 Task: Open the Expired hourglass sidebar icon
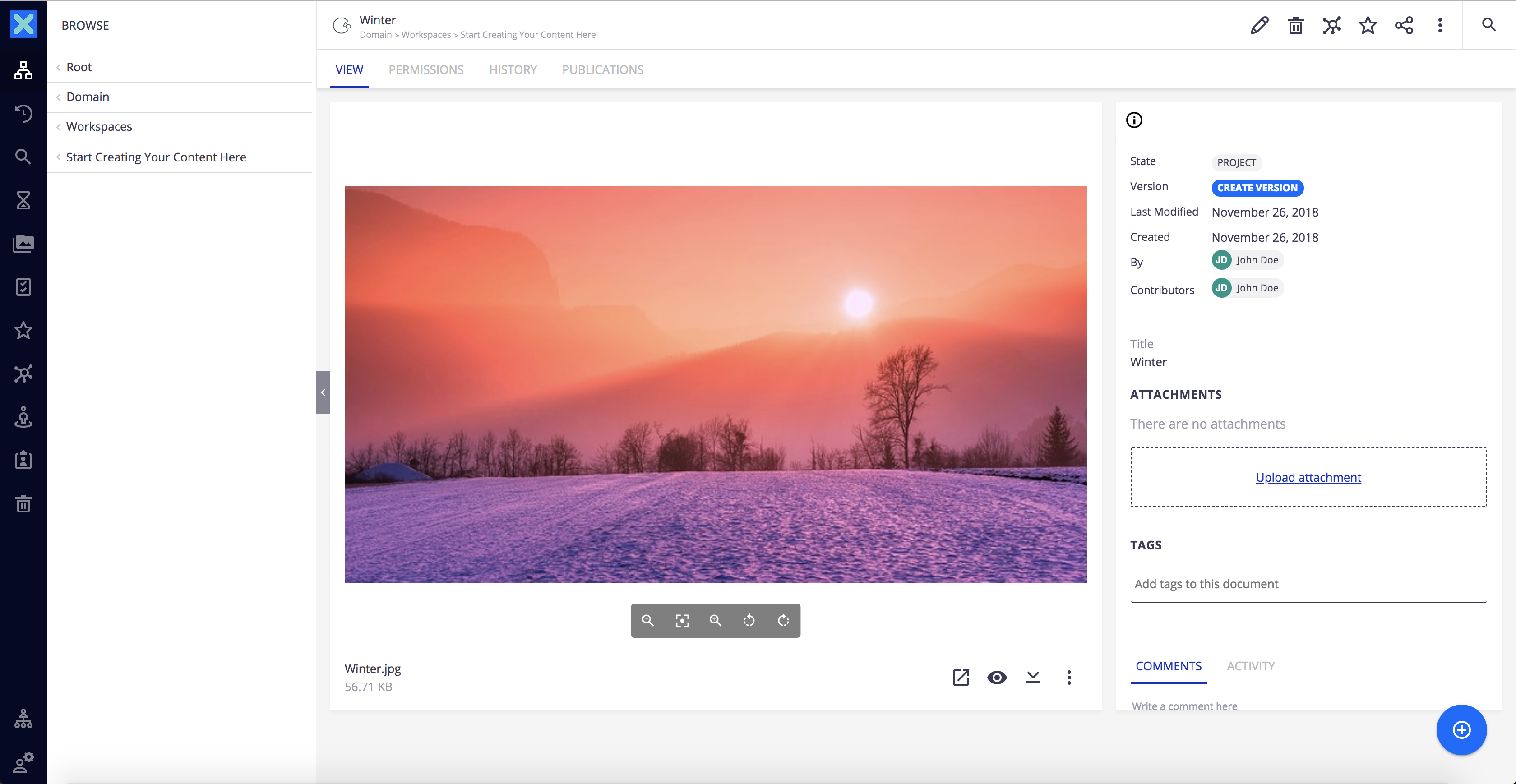coord(23,200)
